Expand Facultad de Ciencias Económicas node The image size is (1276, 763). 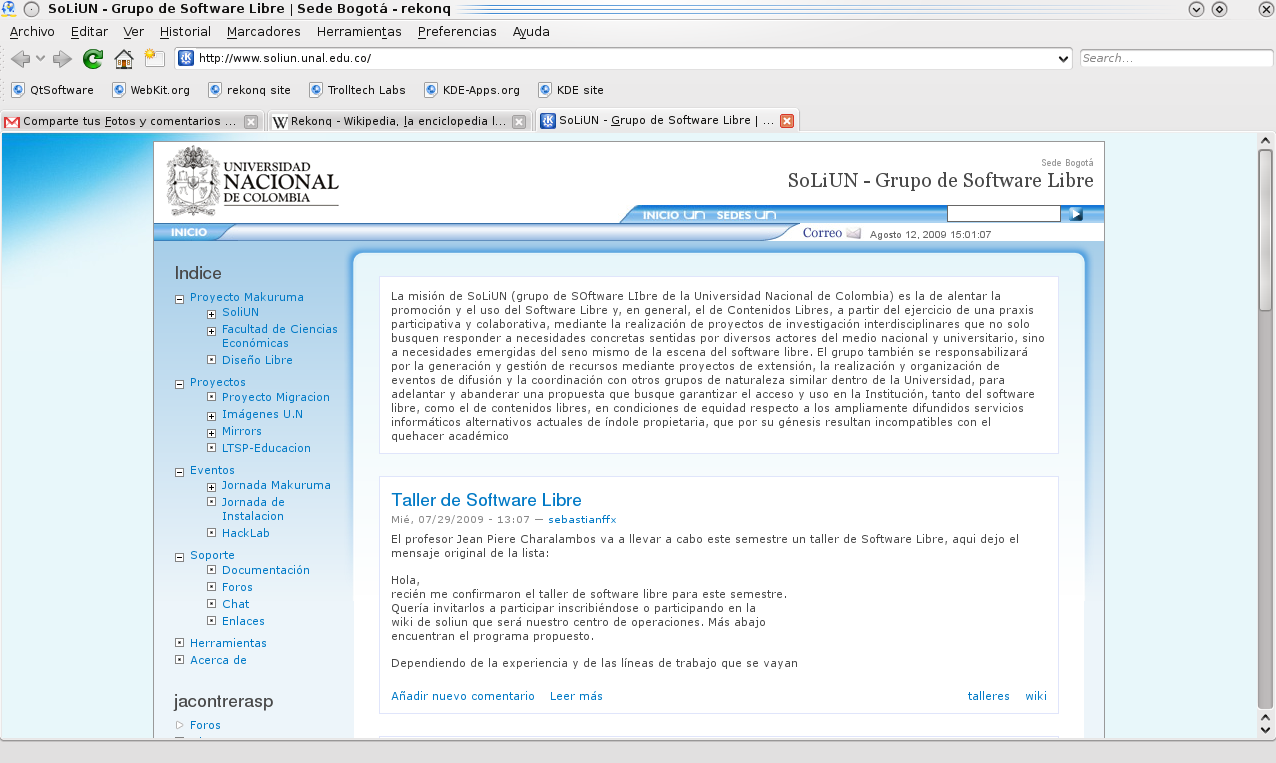[x=211, y=332]
